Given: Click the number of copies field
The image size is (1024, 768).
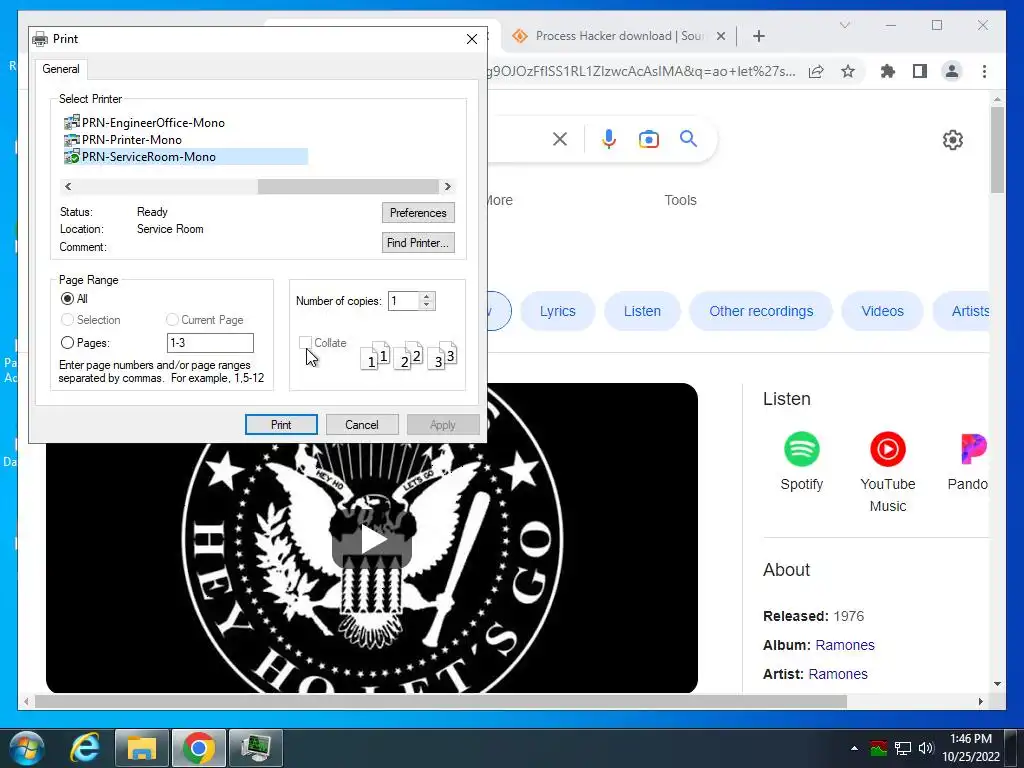Looking at the screenshot, I should pos(404,301).
